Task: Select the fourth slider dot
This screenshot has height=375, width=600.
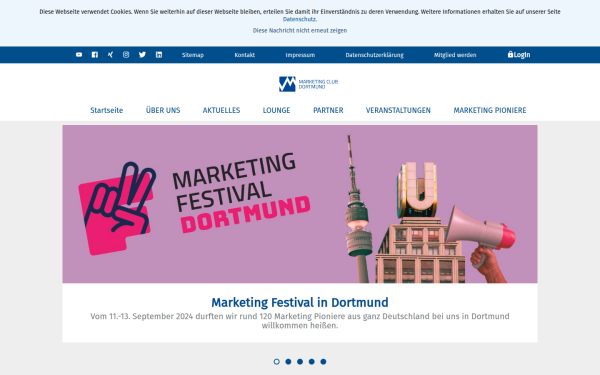Action: point(311,362)
